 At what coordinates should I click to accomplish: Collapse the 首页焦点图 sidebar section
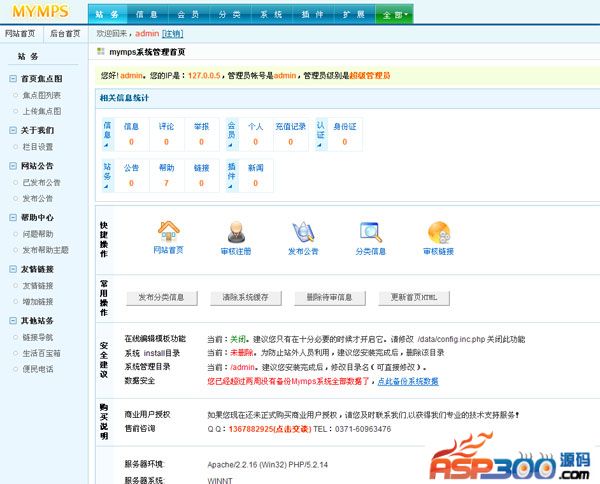pyautogui.click(x=13, y=78)
